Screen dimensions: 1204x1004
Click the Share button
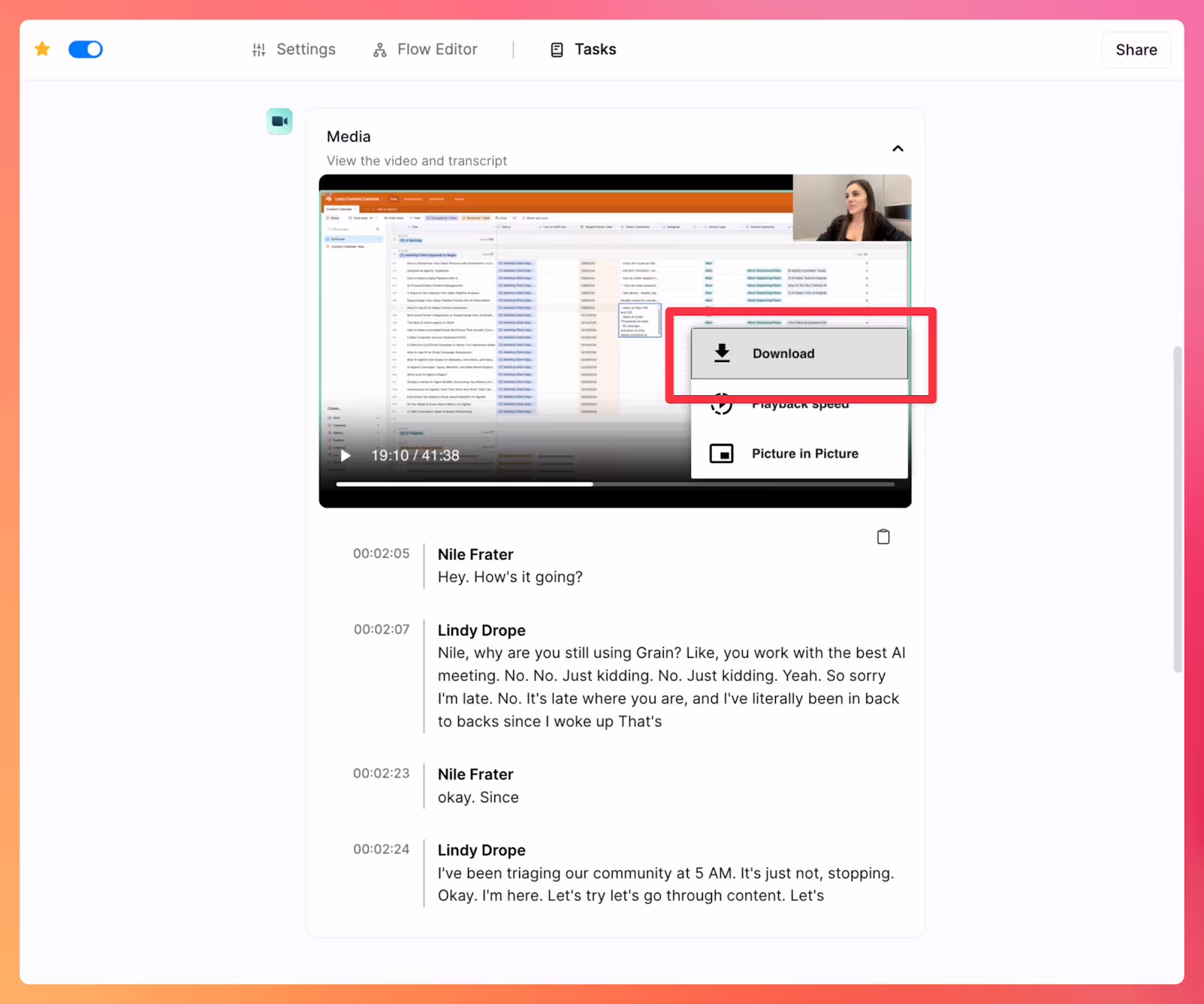tap(1136, 50)
